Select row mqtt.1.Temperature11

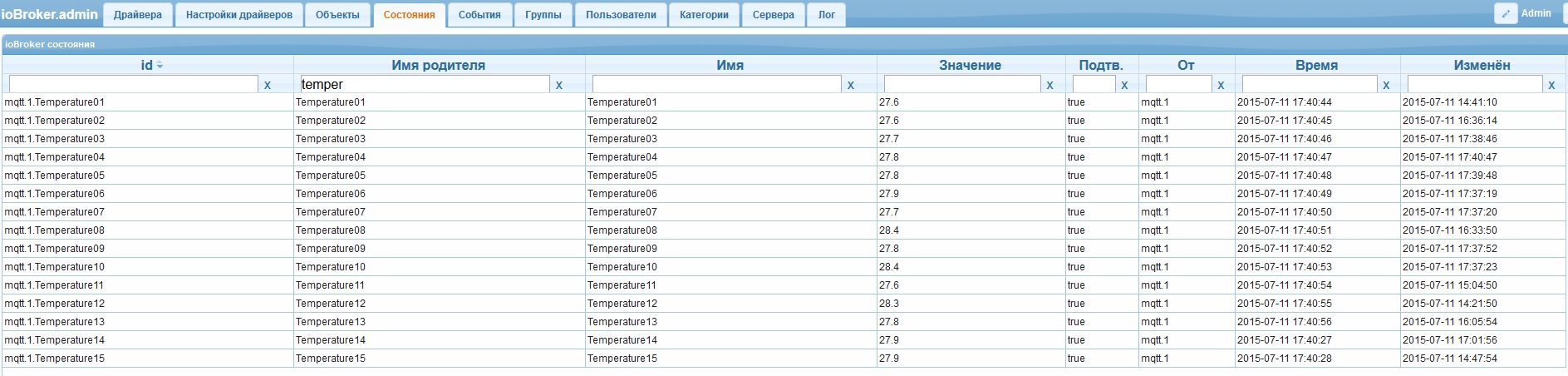(784, 285)
